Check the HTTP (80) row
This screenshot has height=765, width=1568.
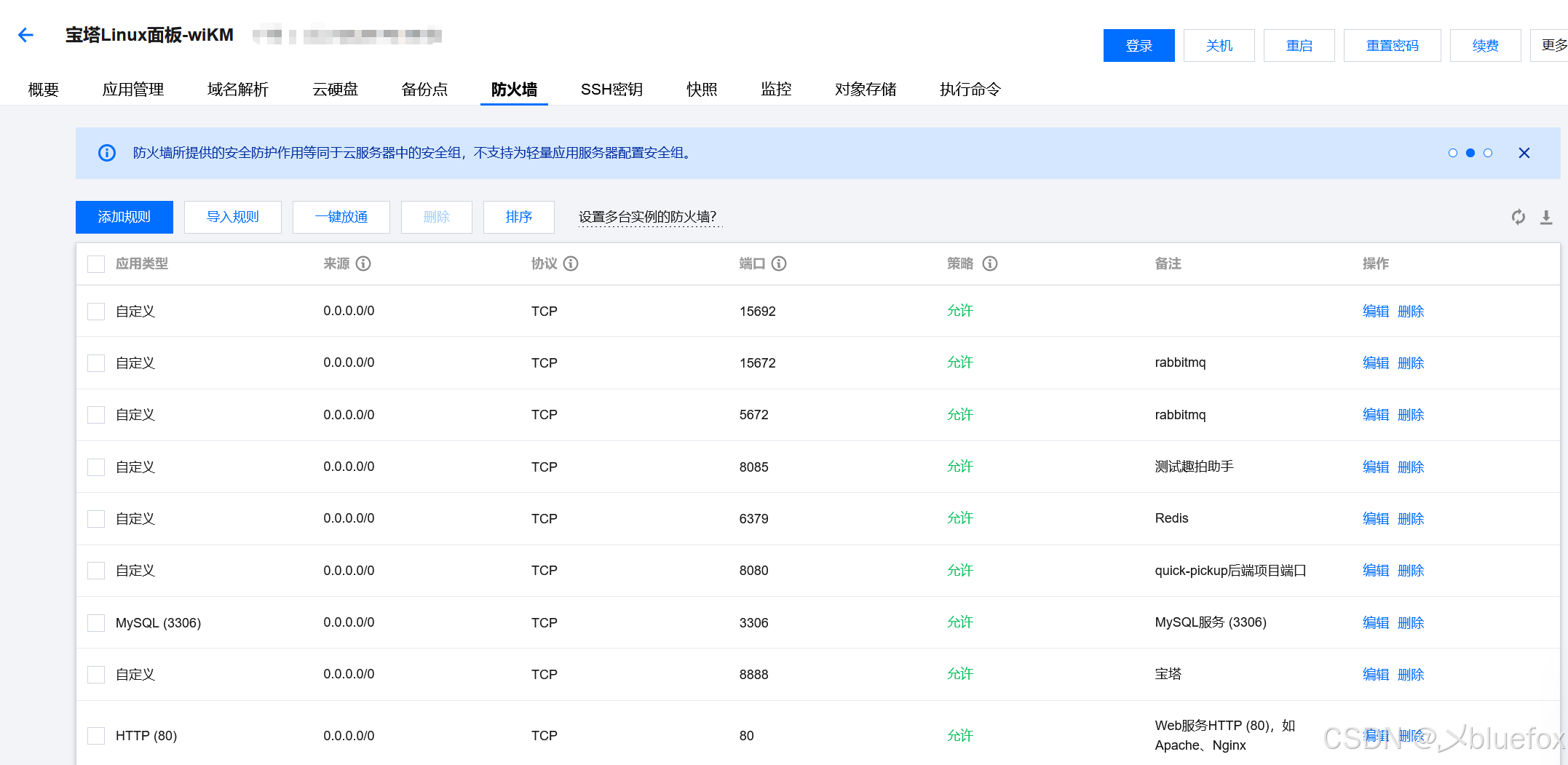96,736
